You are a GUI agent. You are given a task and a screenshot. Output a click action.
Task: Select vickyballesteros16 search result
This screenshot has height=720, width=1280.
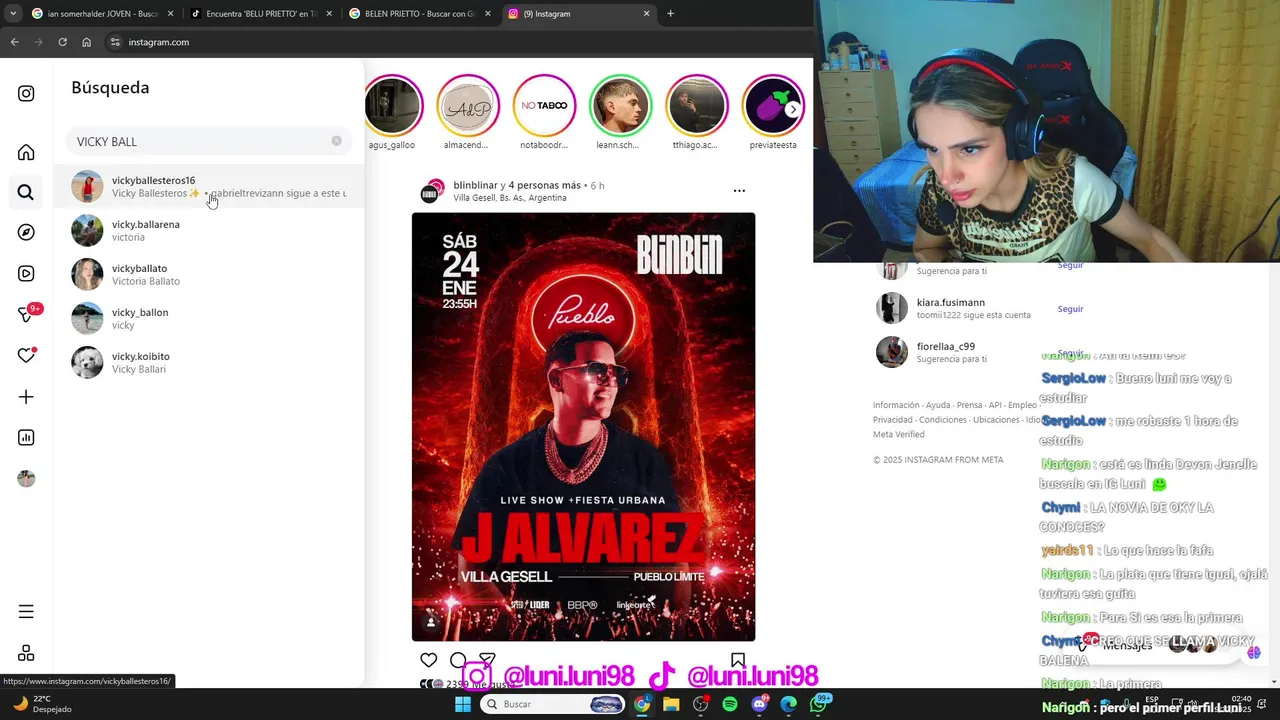click(x=208, y=186)
